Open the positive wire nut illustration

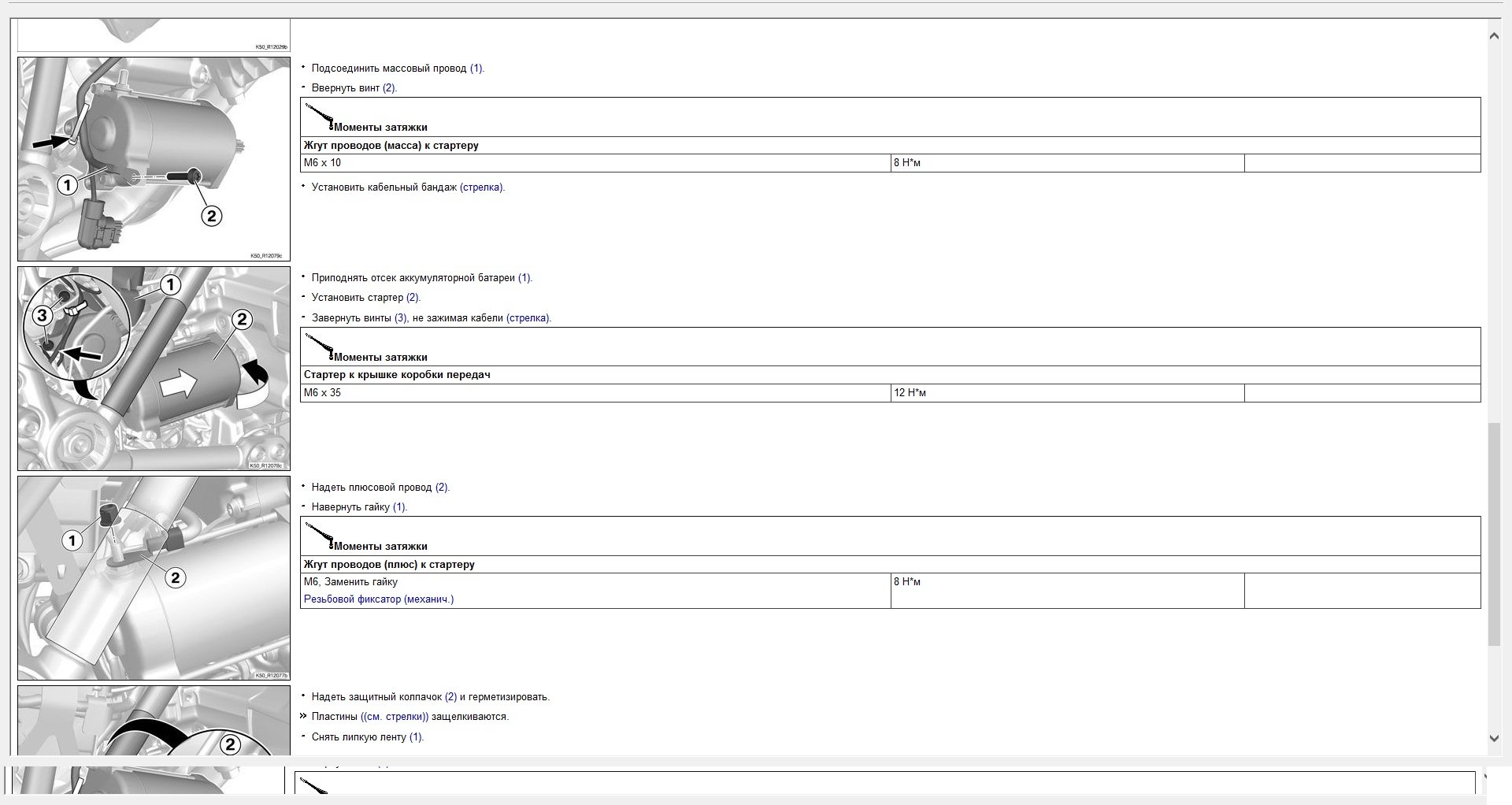pos(154,578)
